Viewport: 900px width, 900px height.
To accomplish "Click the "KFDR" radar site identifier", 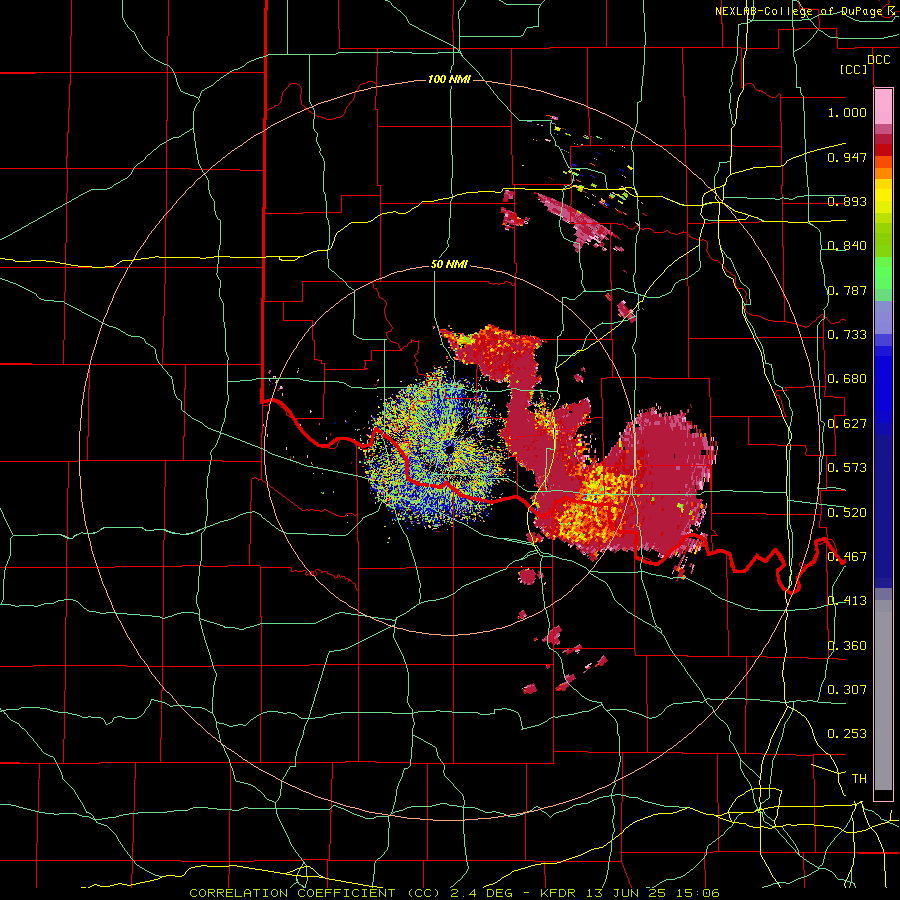I will [x=560, y=893].
